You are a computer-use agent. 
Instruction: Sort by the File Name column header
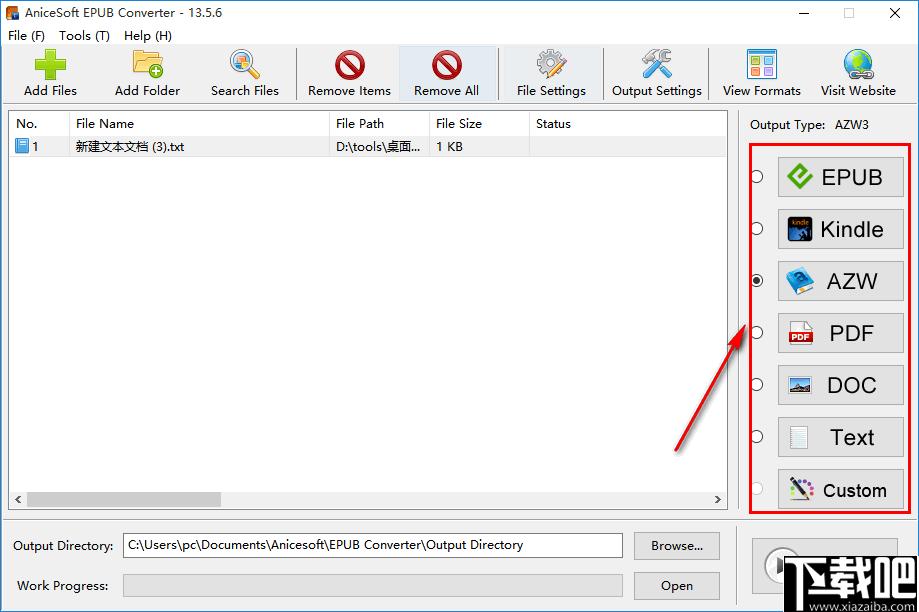[x=199, y=124]
